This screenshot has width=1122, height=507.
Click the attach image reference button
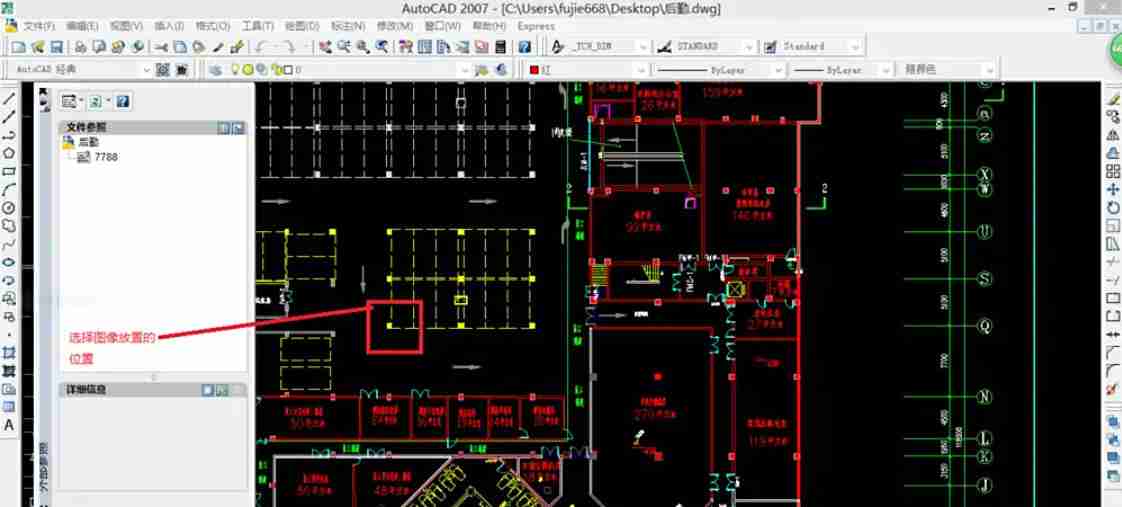[x=69, y=102]
